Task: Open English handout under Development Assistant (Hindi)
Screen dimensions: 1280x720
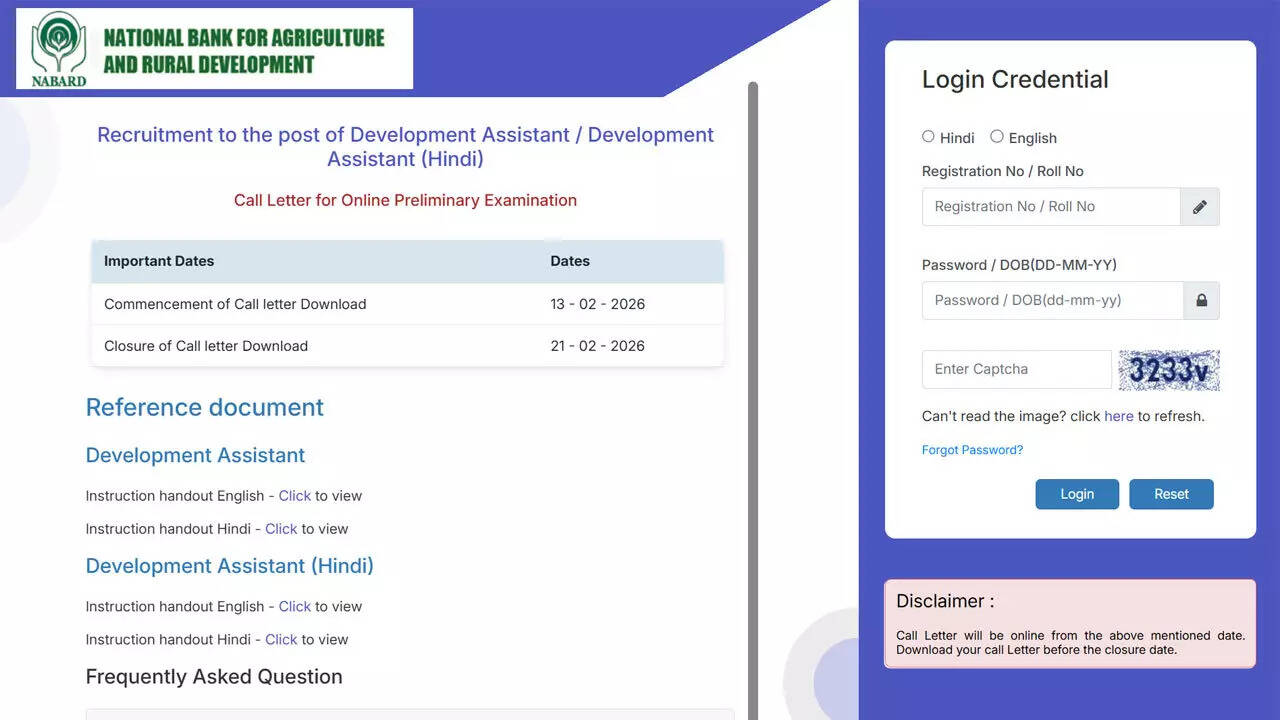Action: [294, 606]
